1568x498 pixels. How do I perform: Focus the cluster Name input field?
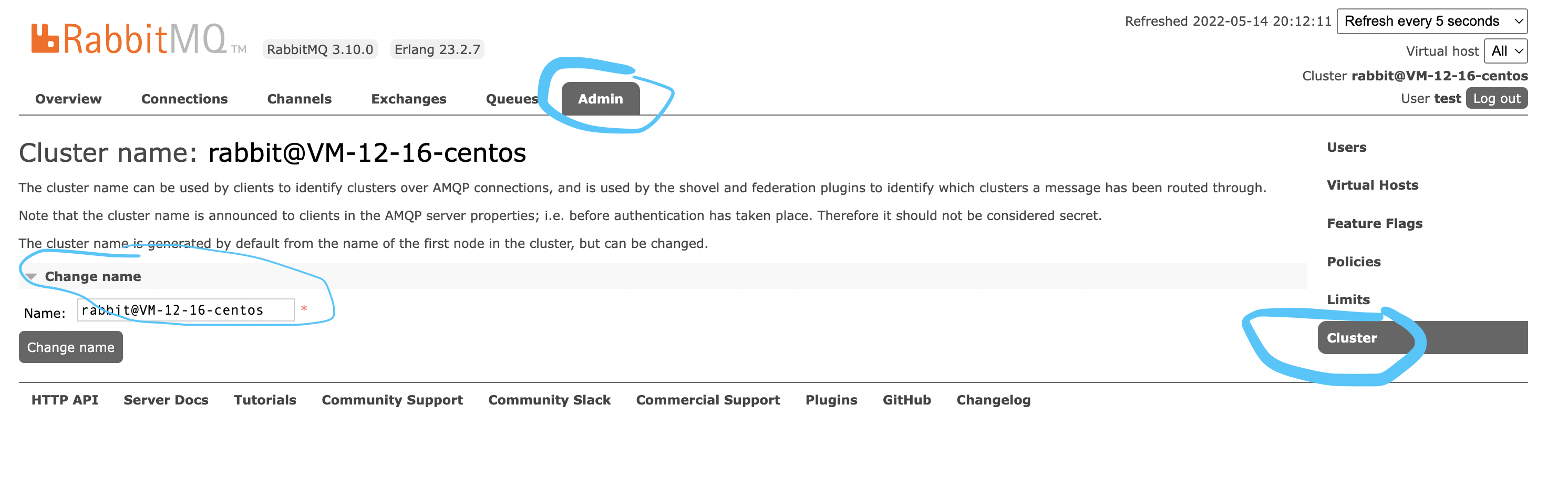(x=185, y=310)
